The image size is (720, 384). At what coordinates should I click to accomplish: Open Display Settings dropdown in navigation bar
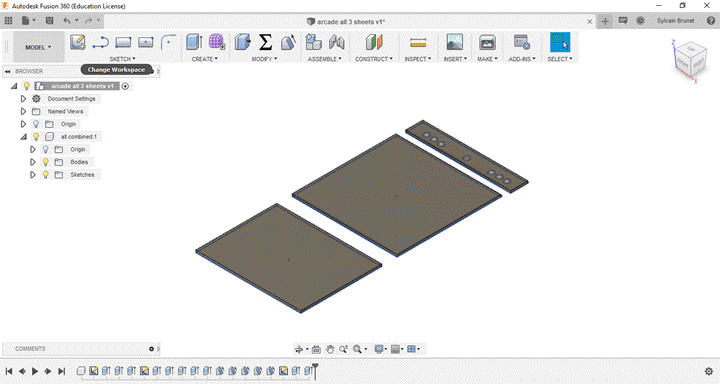tap(381, 350)
